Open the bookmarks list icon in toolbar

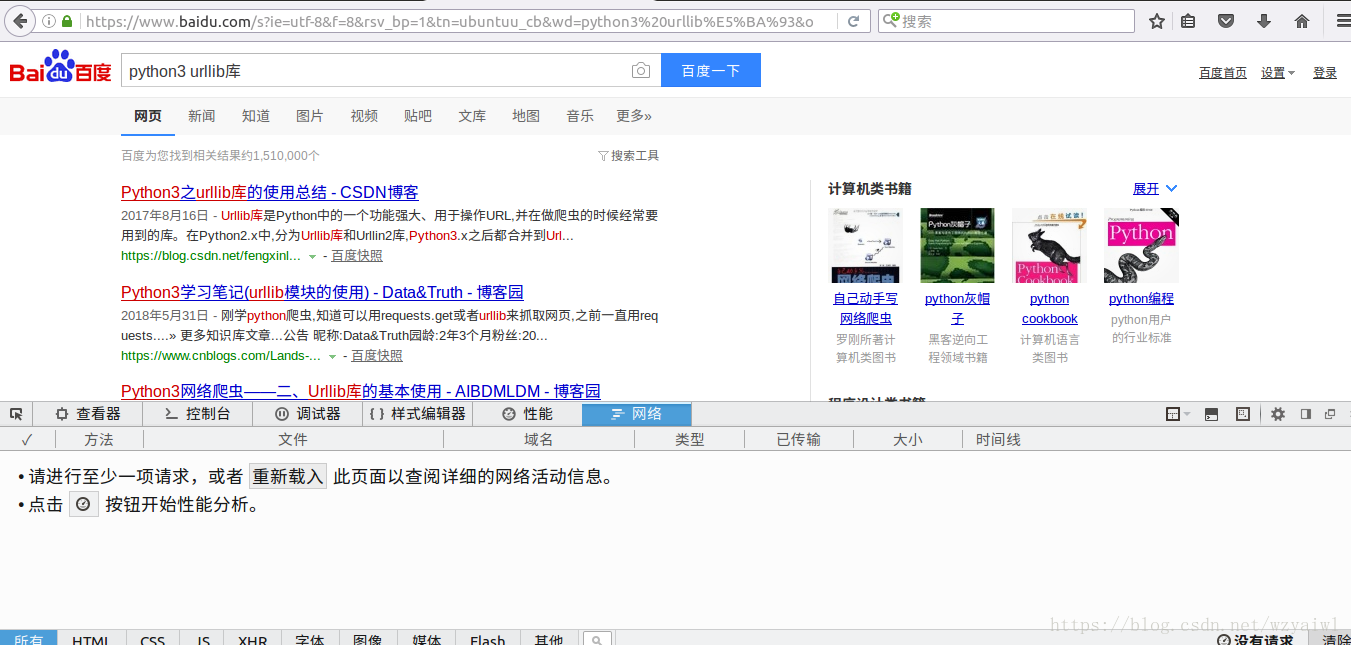pos(1188,21)
